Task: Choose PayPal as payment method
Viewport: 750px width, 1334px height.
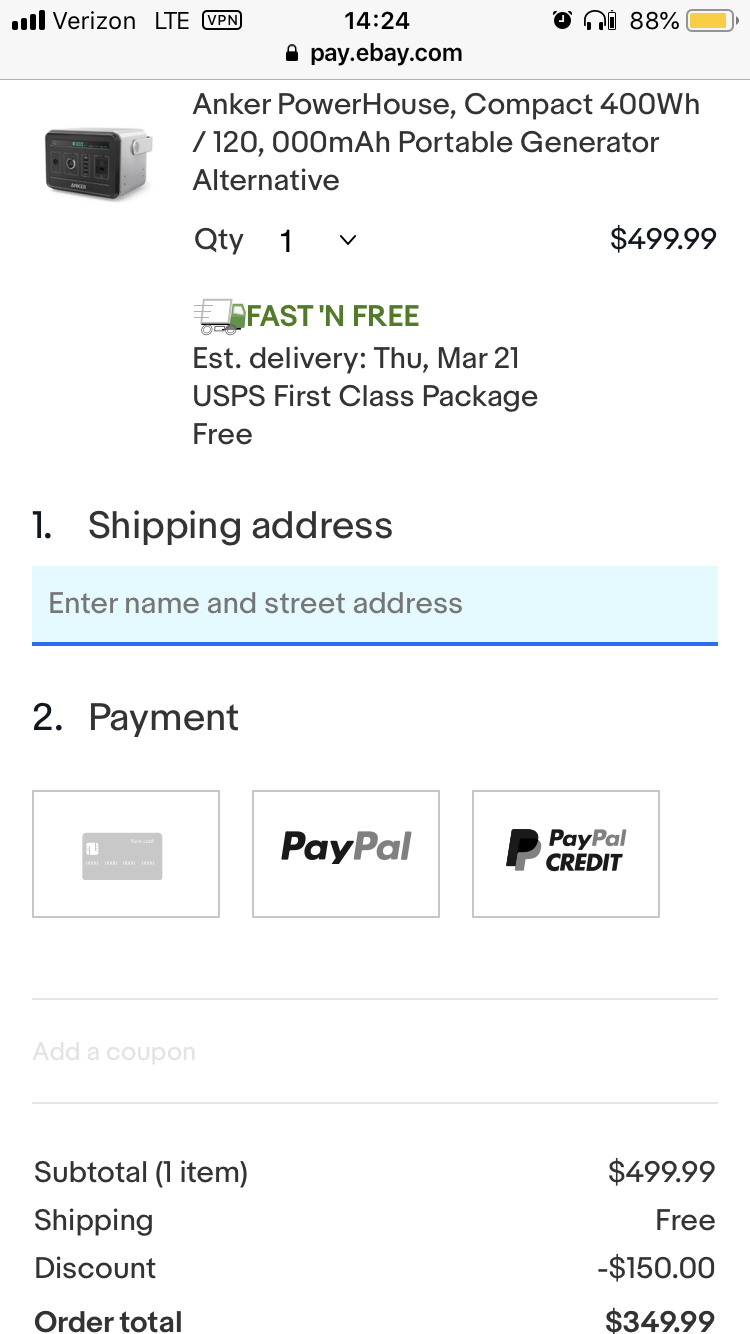Action: 346,854
